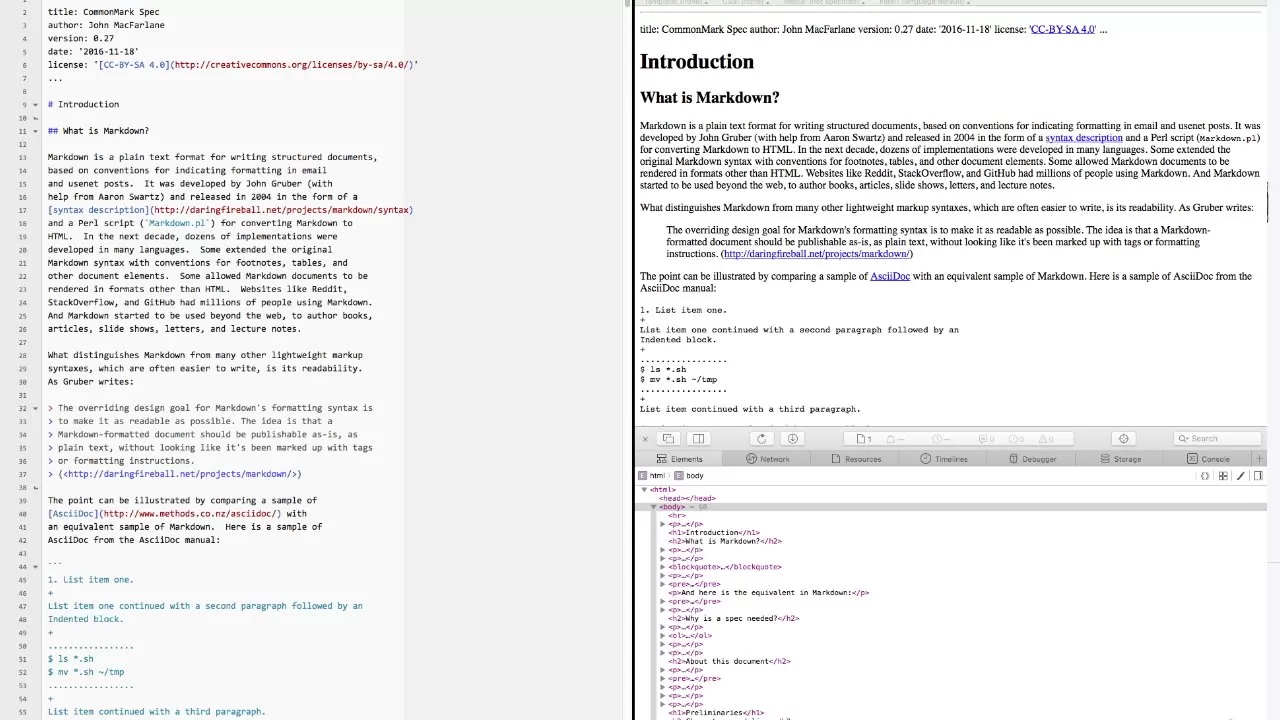Open the Resources tab
Screen dimensions: 1280x720
tap(854, 459)
